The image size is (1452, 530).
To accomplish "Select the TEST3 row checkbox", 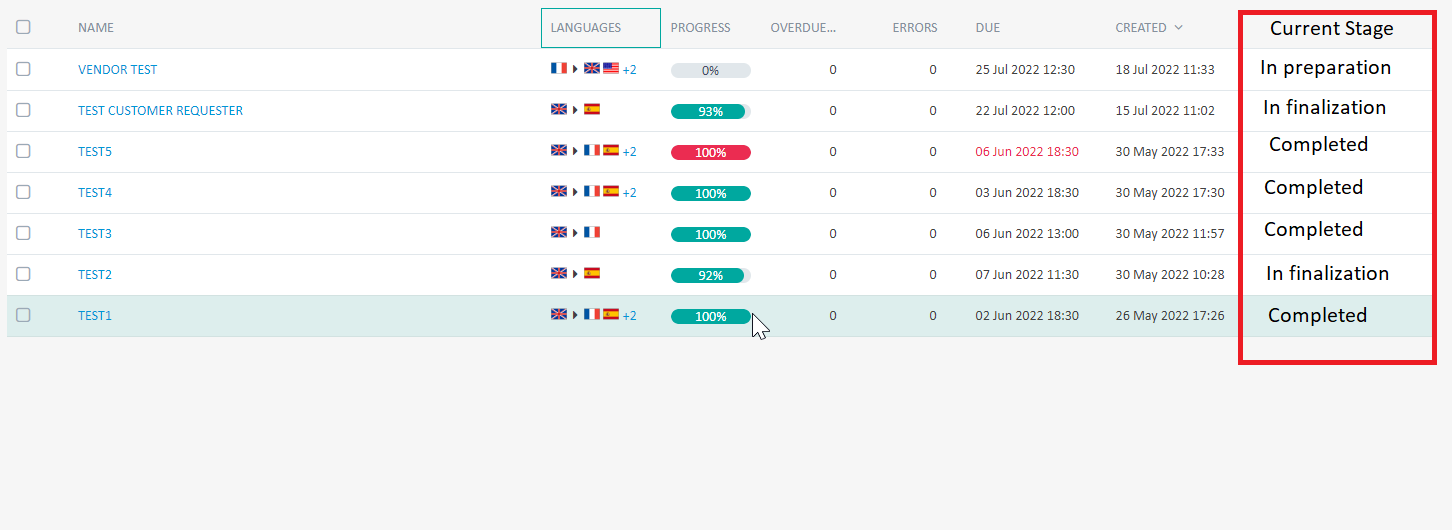I will coord(23,233).
